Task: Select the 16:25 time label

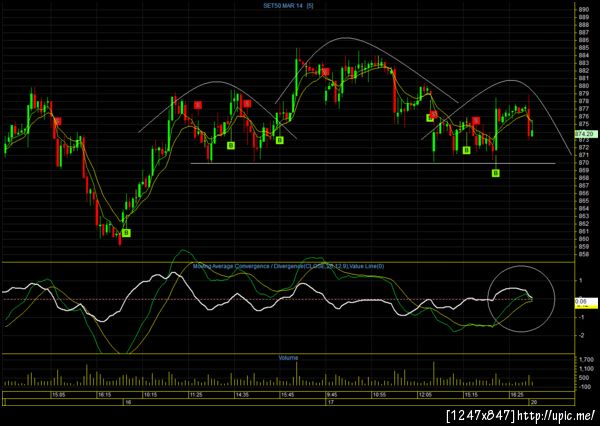Action: click(x=517, y=395)
